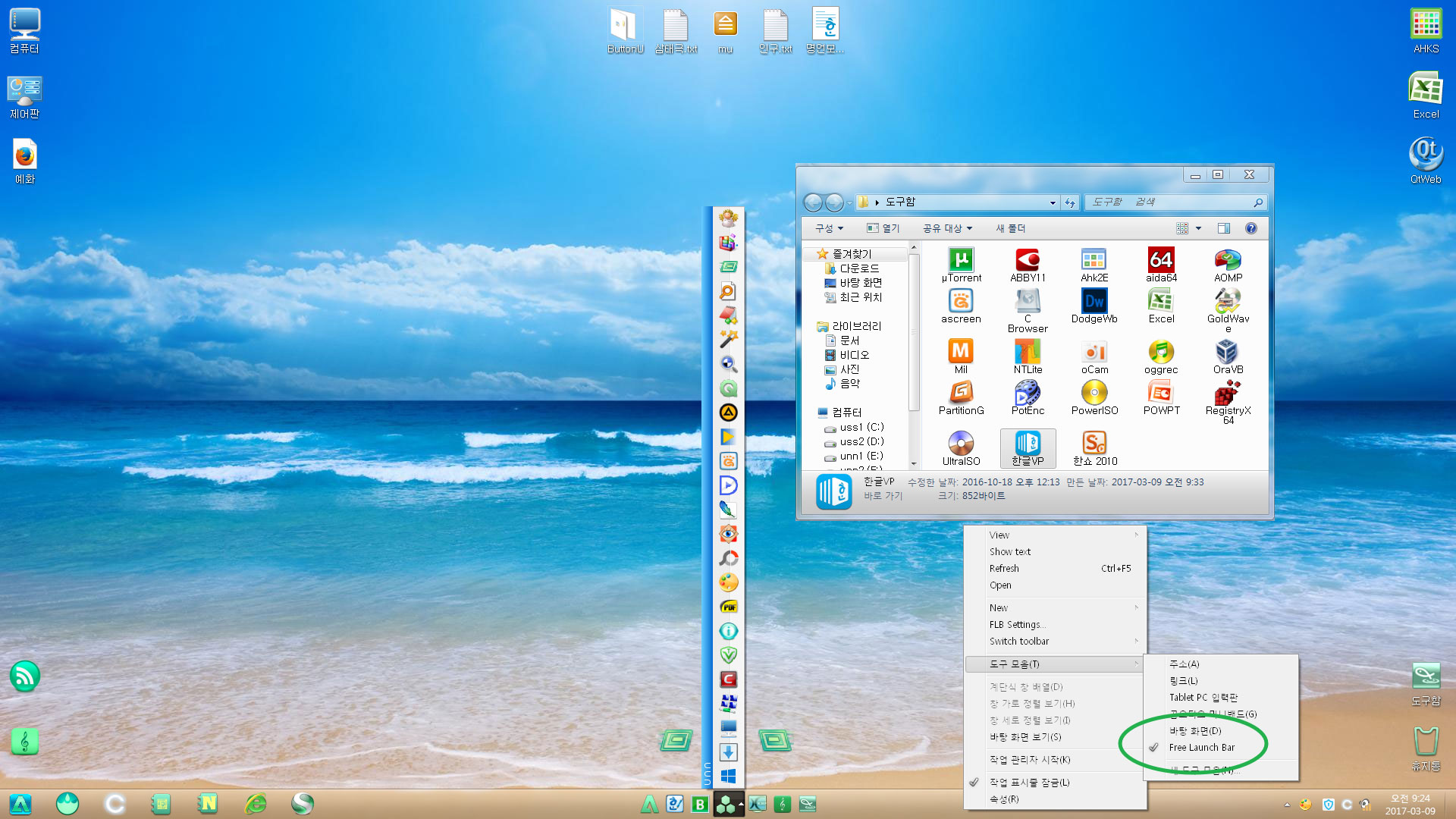Image resolution: width=1456 pixels, height=819 pixels.
Task: Click the Windows logo icon in launch bar
Action: click(x=728, y=776)
